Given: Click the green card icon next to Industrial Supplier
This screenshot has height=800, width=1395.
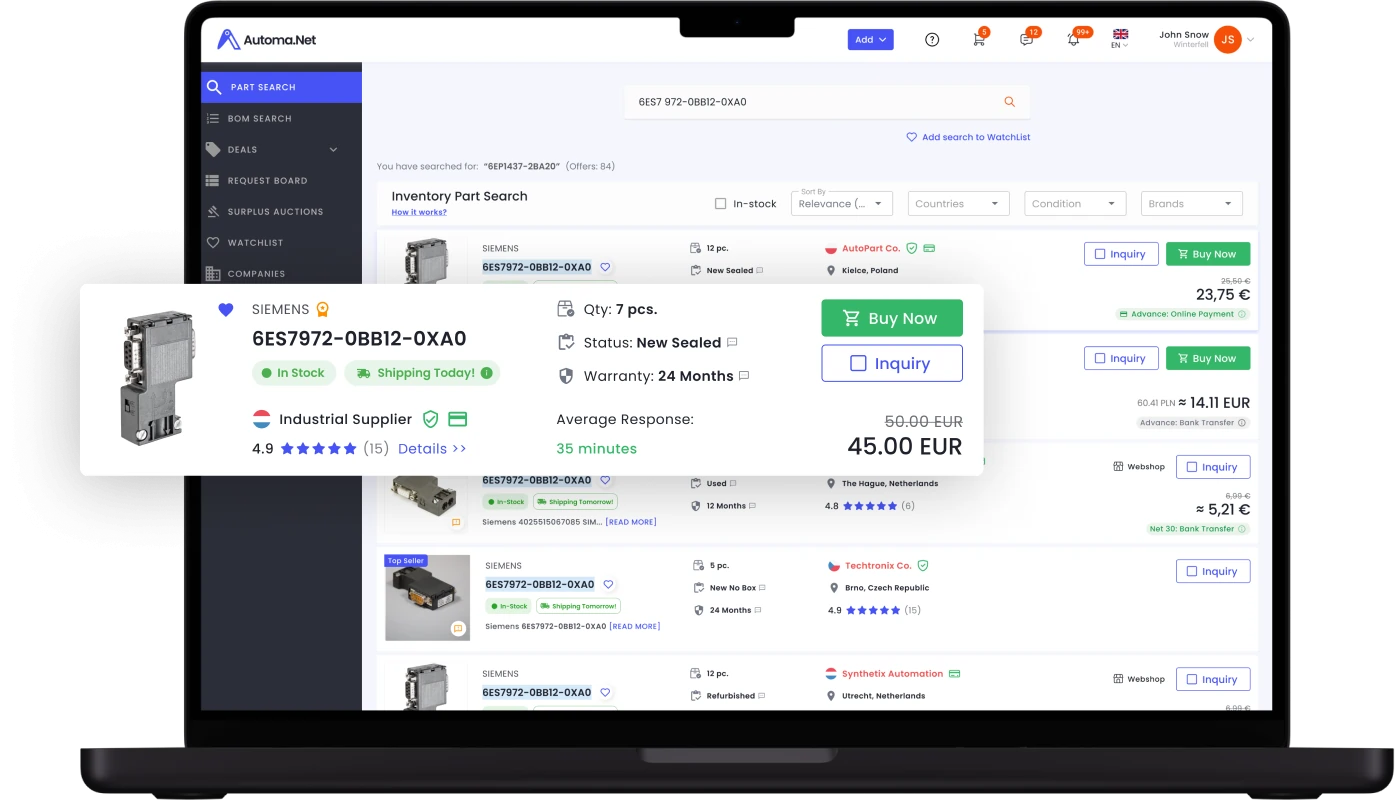Looking at the screenshot, I should coord(457,419).
